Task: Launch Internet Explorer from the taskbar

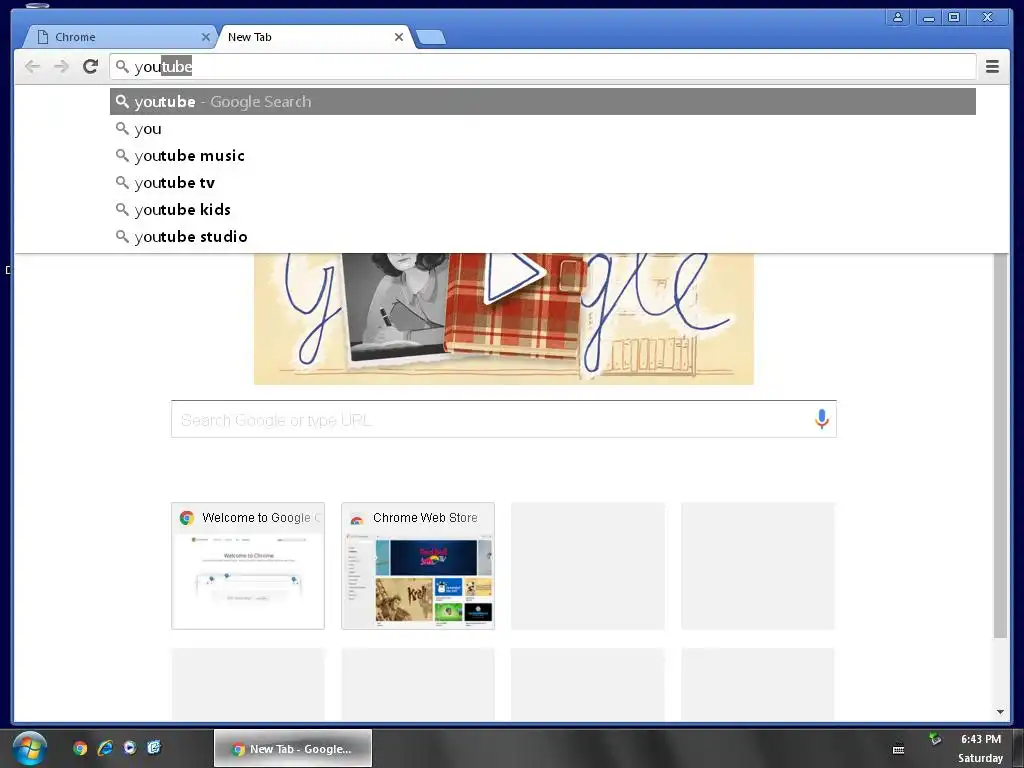Action: point(104,748)
